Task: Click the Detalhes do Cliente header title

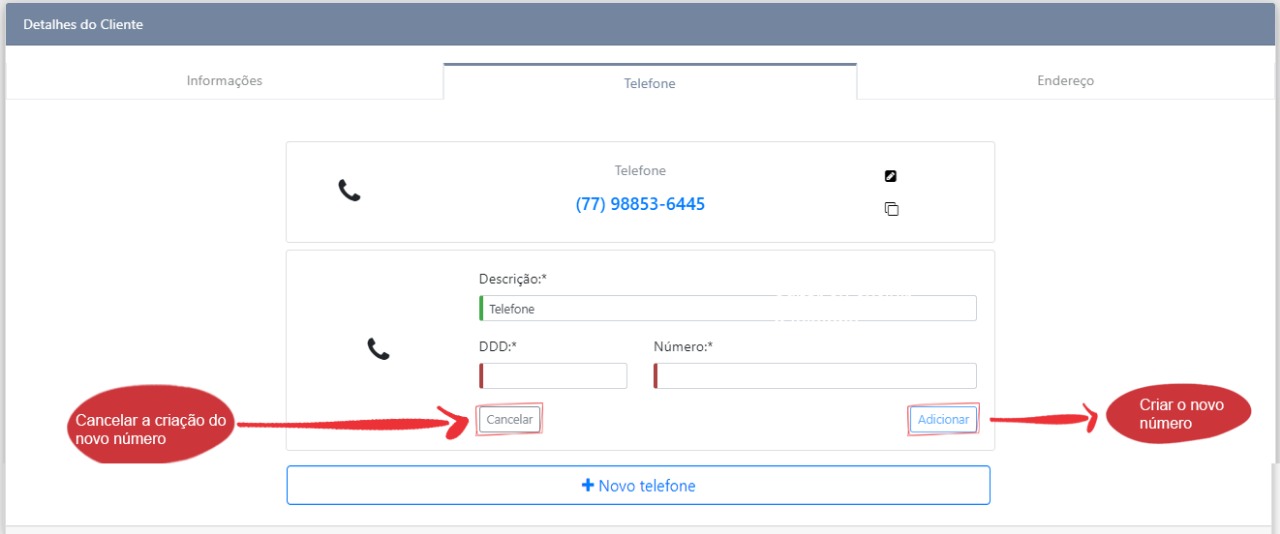Action: [83, 24]
